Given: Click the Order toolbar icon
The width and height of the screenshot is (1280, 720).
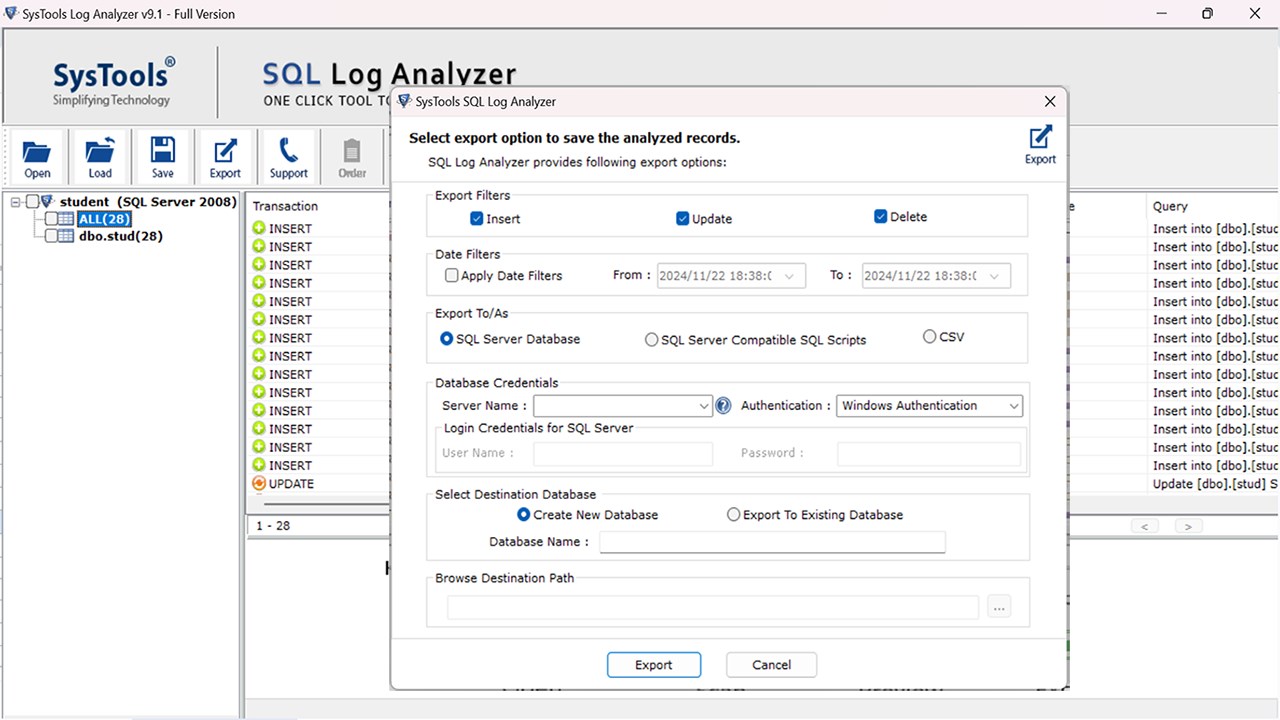Looking at the screenshot, I should 352,158.
